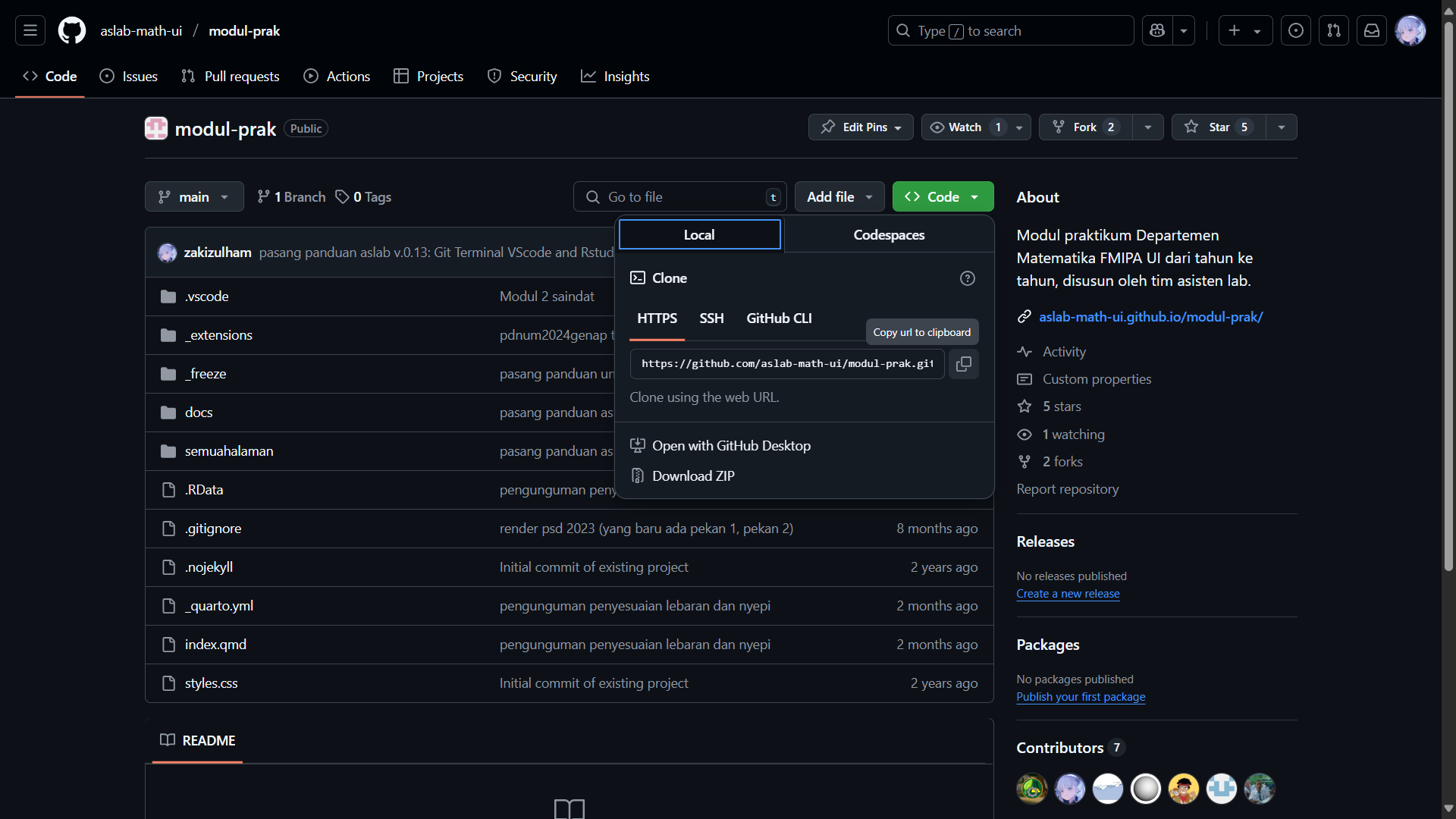Open the .gitignore file

(213, 529)
